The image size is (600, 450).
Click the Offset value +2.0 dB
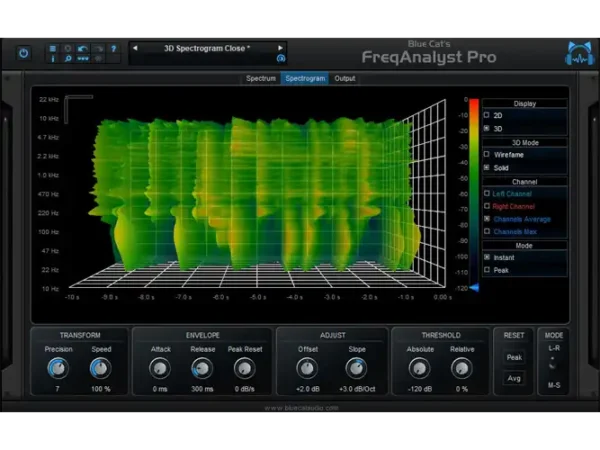pos(308,389)
